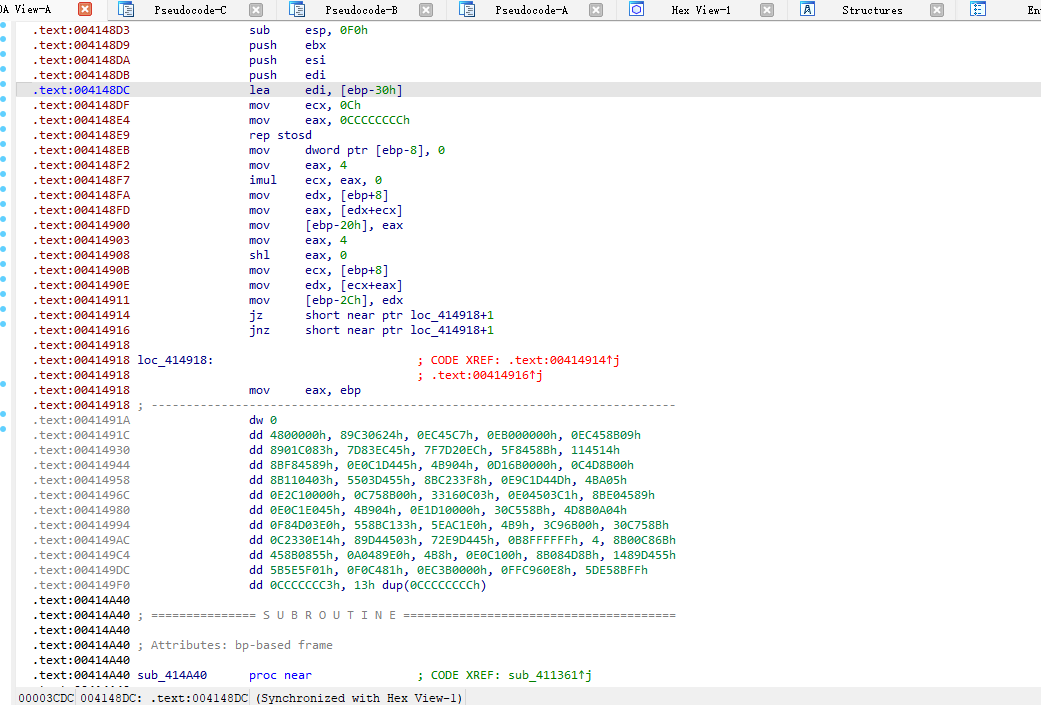The width and height of the screenshot is (1041, 705).
Task: Click the Enums tab icon
Action: (x=978, y=10)
